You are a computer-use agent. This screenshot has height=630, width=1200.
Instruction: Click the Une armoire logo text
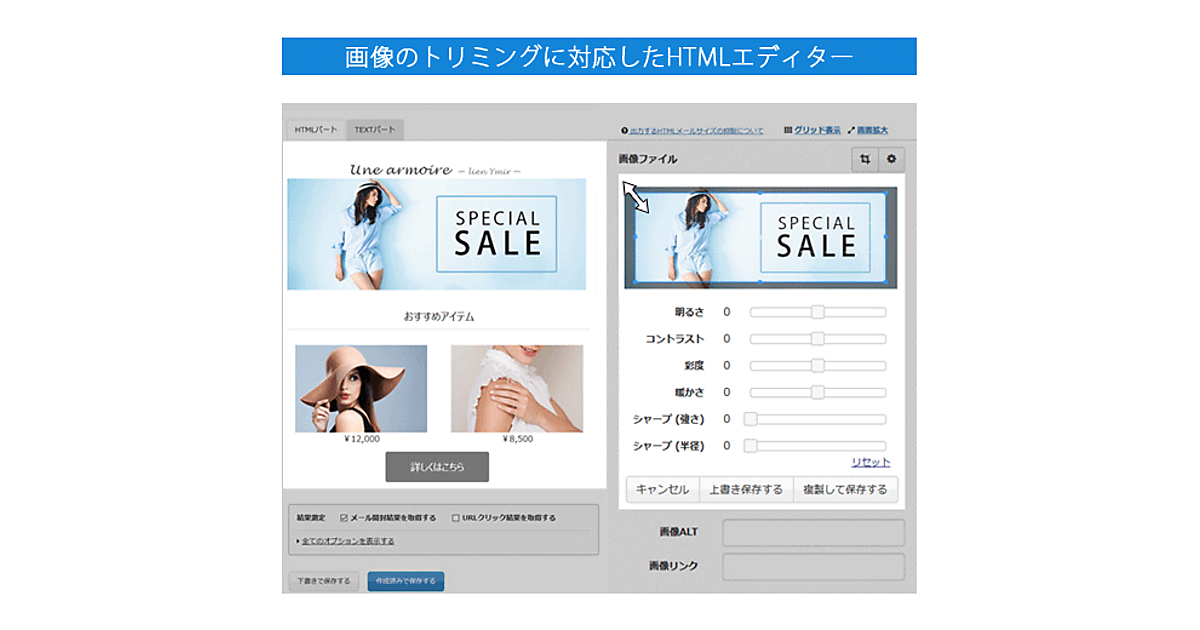(x=400, y=170)
